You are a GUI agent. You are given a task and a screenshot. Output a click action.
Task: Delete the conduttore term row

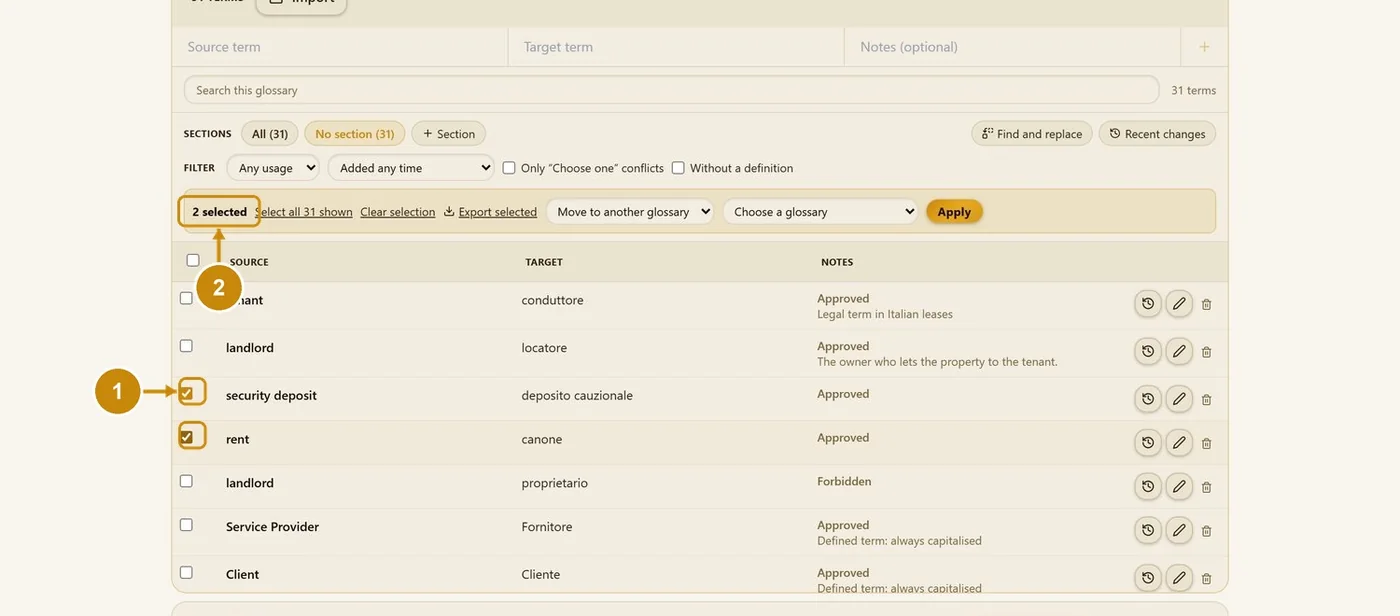coord(1206,304)
